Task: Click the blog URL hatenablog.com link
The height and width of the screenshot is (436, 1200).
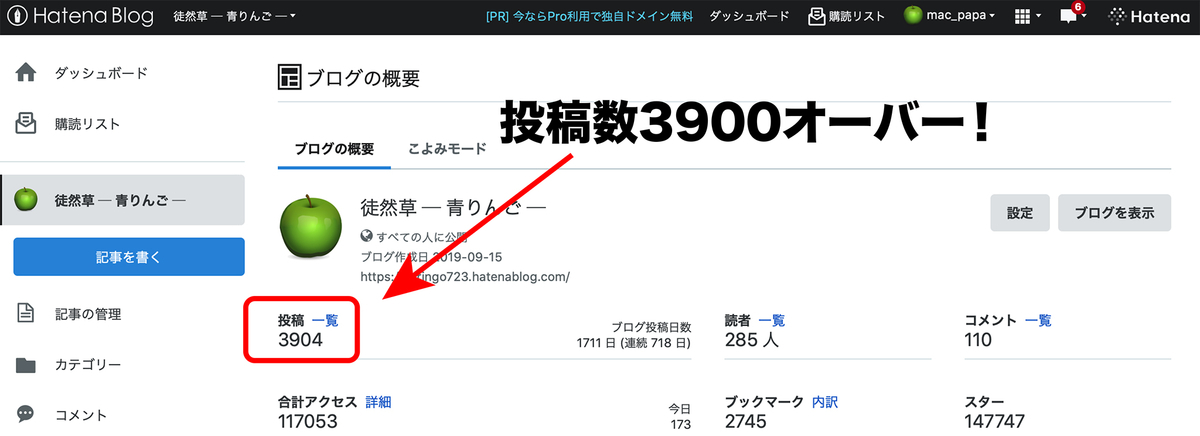Action: (465, 275)
